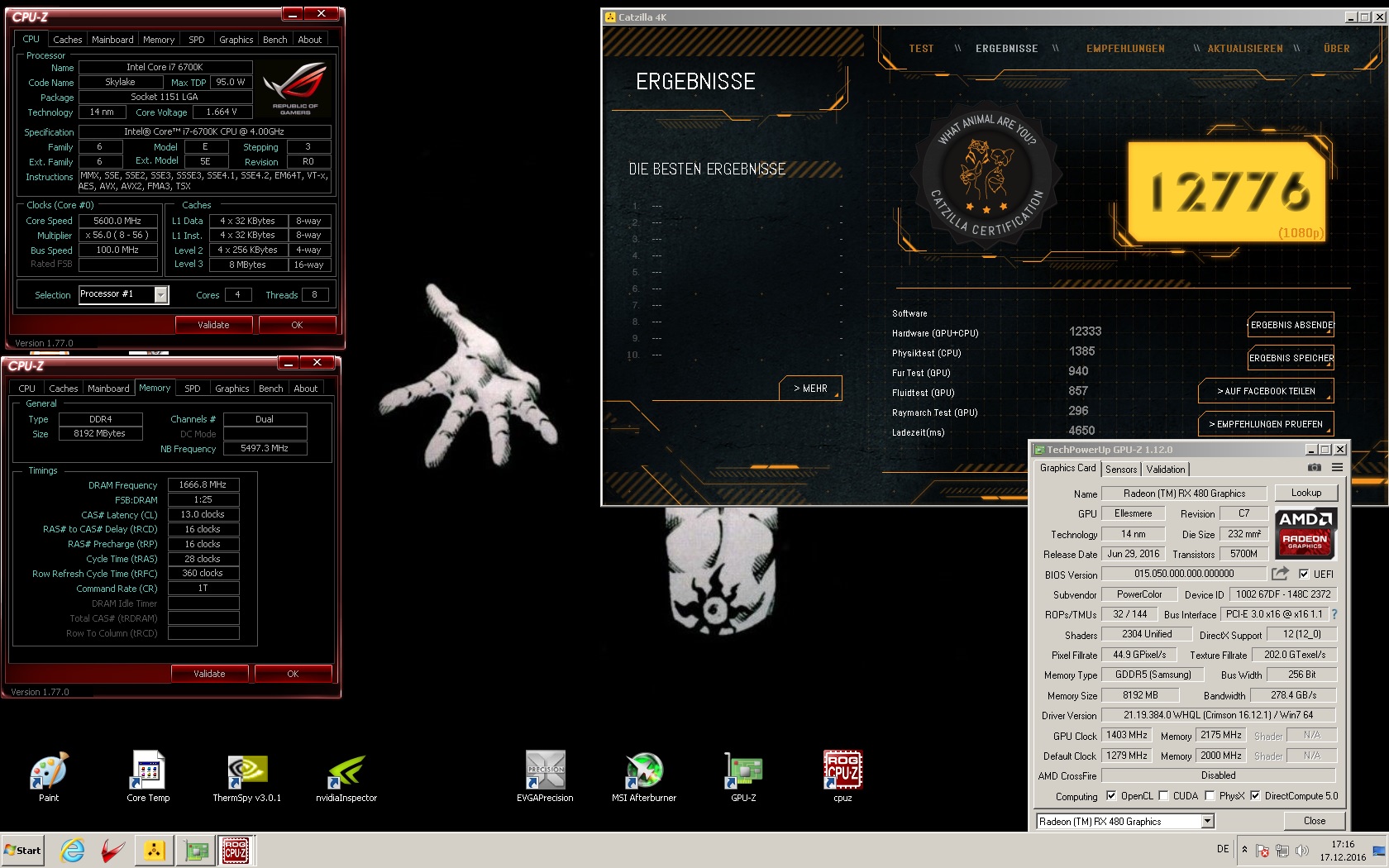The height and width of the screenshot is (868, 1389).
Task: Click the MEHR button in Catzilla
Action: click(811, 388)
